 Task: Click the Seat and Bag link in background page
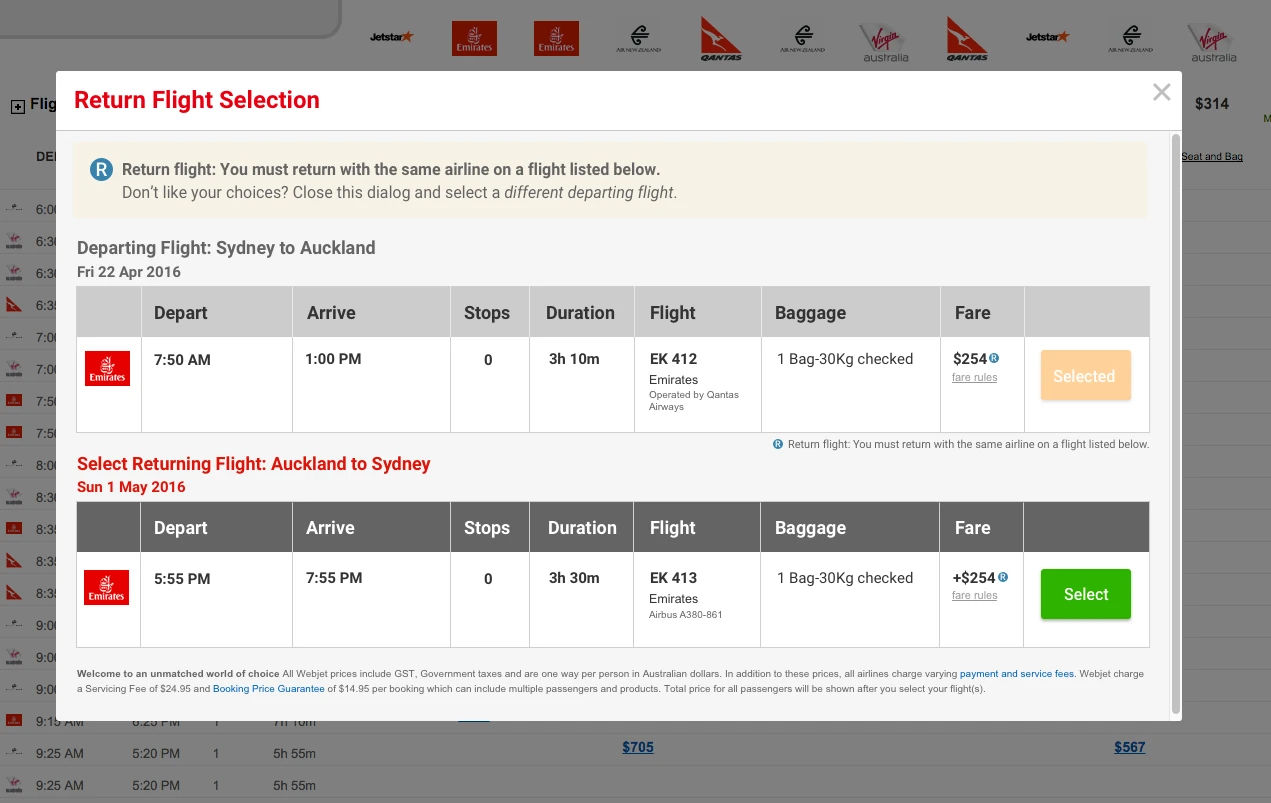[1212, 157]
